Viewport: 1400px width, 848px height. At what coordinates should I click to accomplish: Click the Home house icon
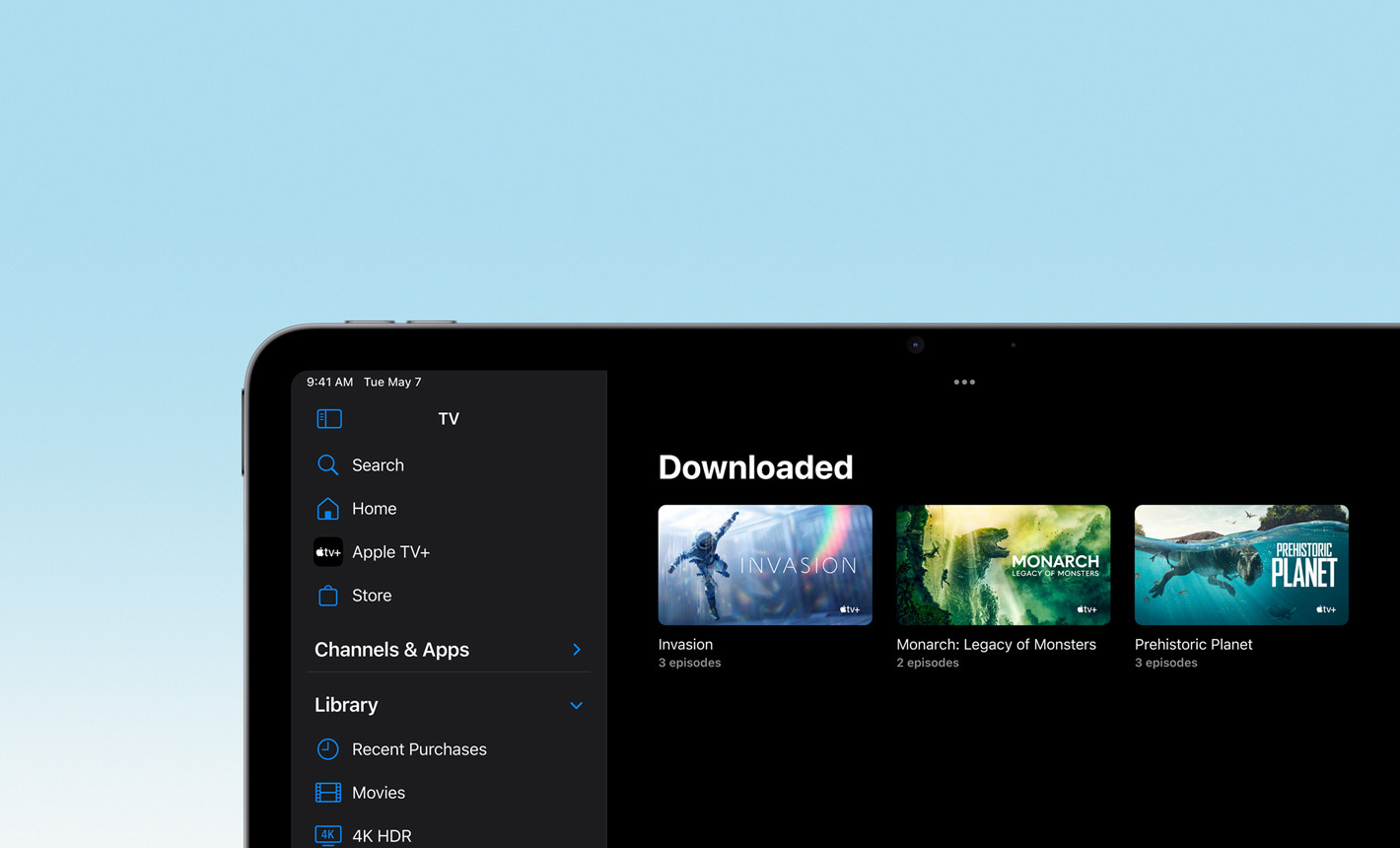pos(328,509)
